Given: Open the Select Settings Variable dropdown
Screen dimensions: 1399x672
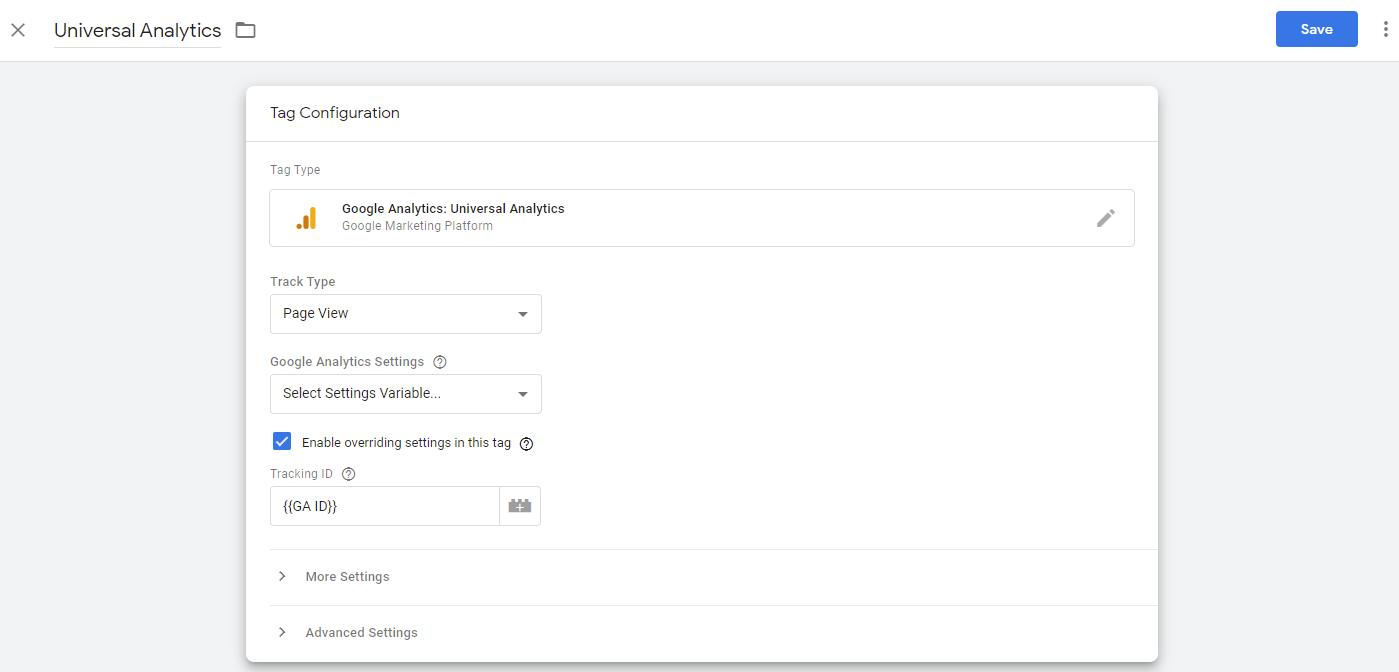Looking at the screenshot, I should (405, 394).
